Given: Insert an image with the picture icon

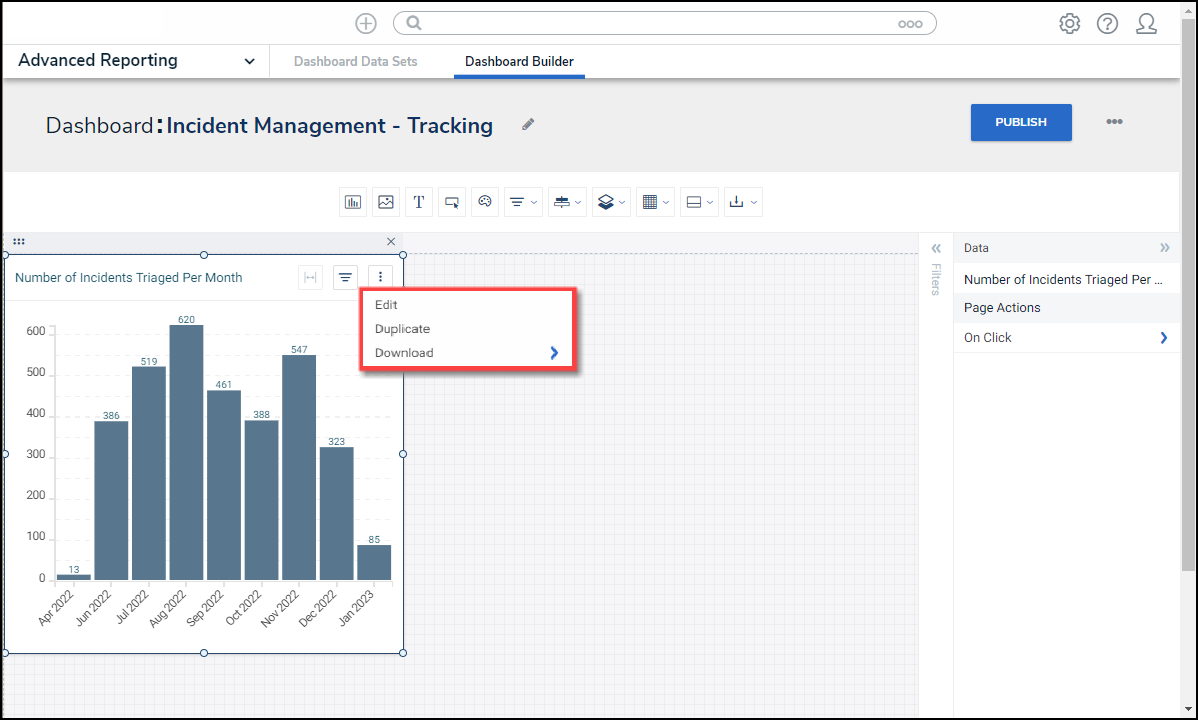Looking at the screenshot, I should [x=386, y=202].
